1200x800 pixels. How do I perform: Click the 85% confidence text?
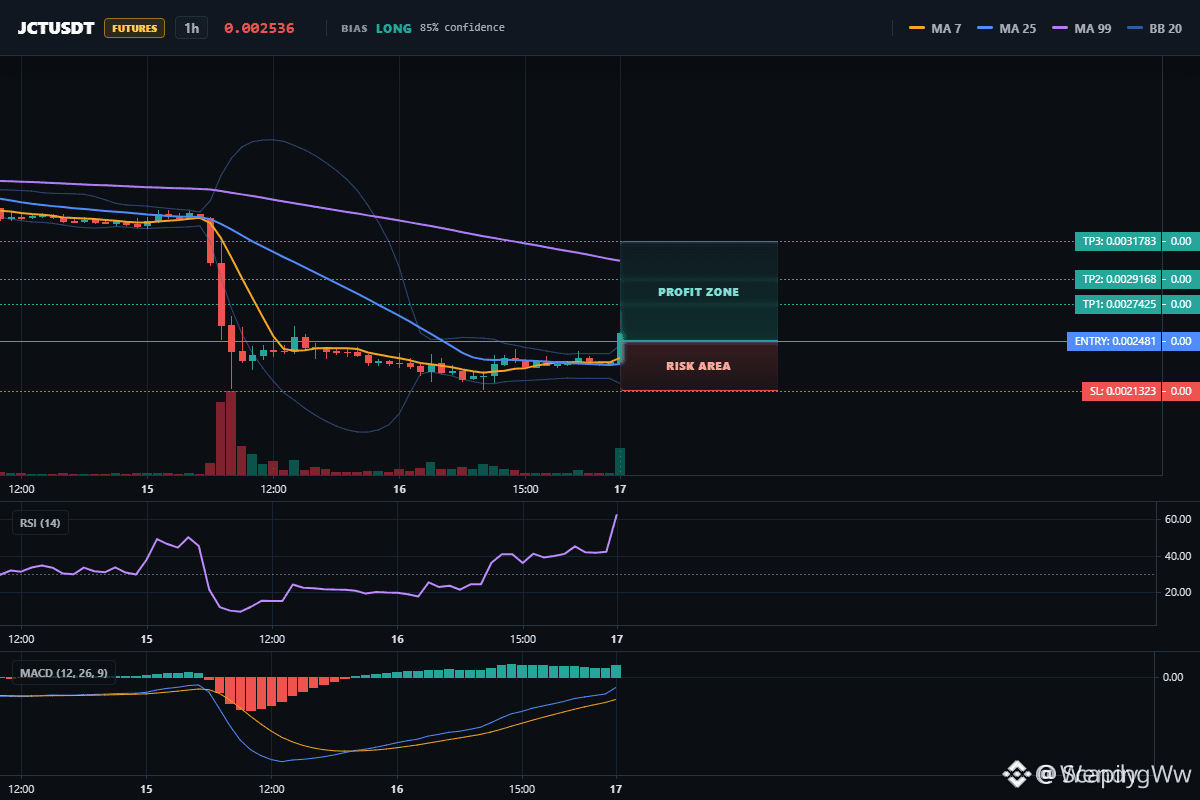coord(462,28)
